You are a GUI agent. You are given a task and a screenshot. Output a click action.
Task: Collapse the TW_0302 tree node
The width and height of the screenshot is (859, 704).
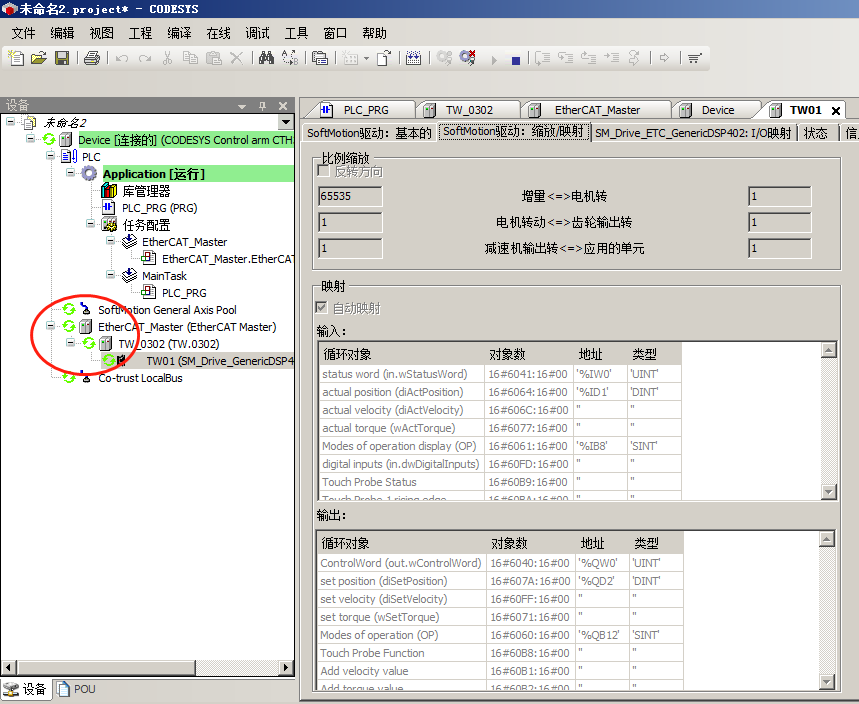pyautogui.click(x=71, y=342)
